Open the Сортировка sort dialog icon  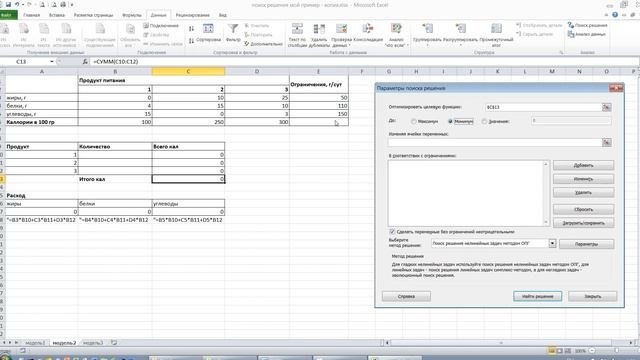(x=208, y=29)
